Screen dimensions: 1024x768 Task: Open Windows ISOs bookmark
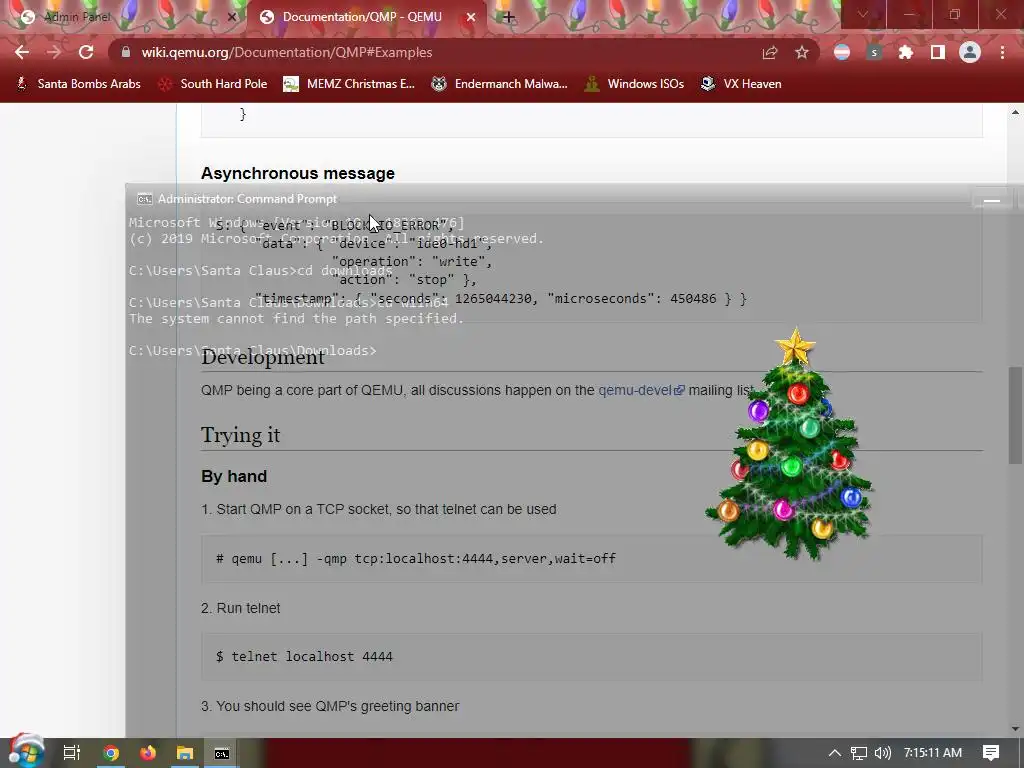634,84
